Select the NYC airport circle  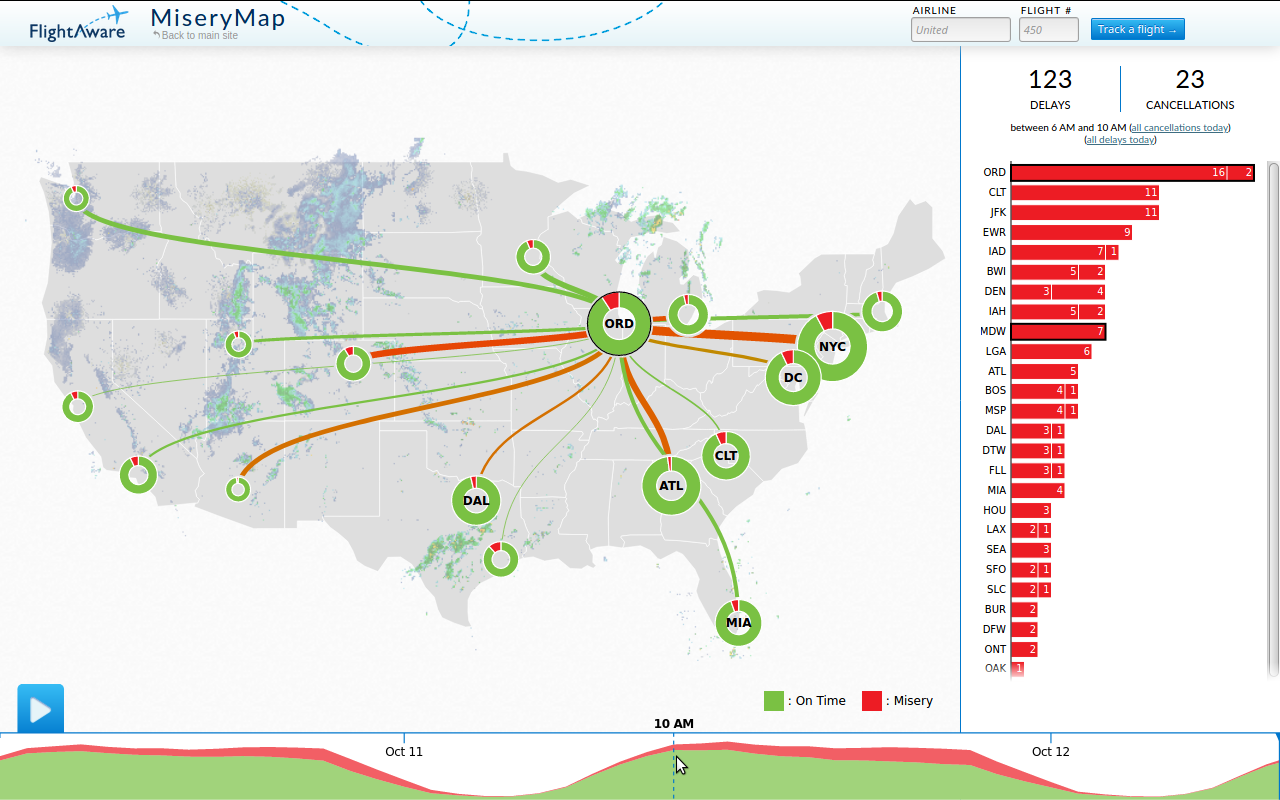832,346
